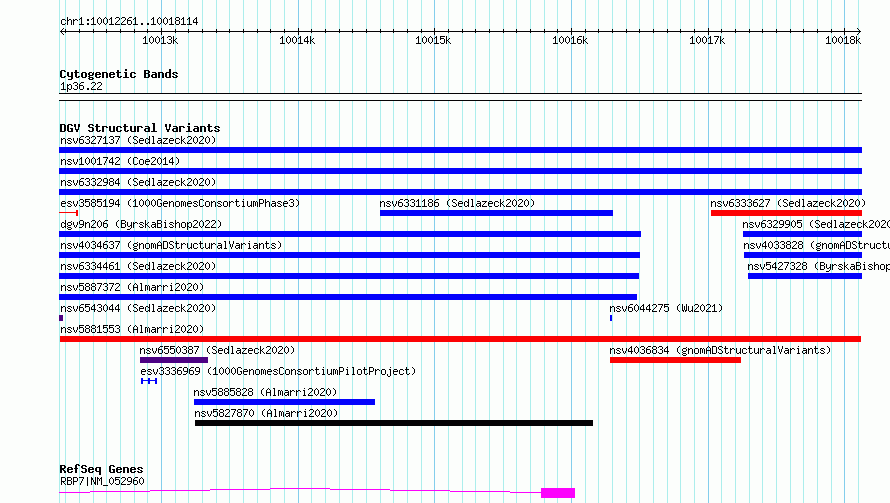Select variant label nsv1001742 (Coe2014)
This screenshot has width=890, height=503.
point(120,161)
